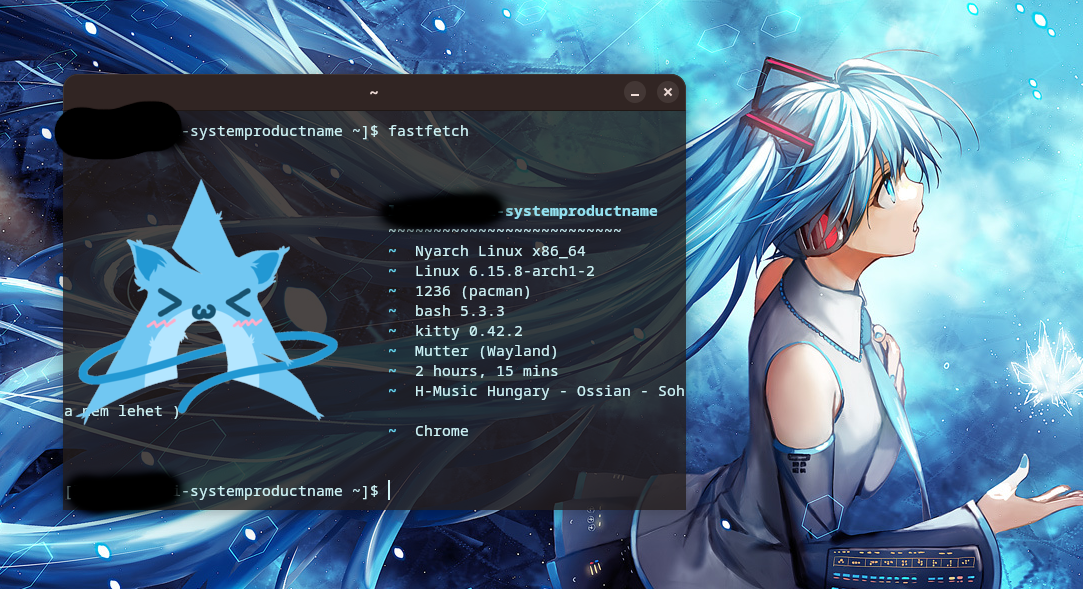Select the 'Mutter (Wayland)' line

(x=486, y=351)
